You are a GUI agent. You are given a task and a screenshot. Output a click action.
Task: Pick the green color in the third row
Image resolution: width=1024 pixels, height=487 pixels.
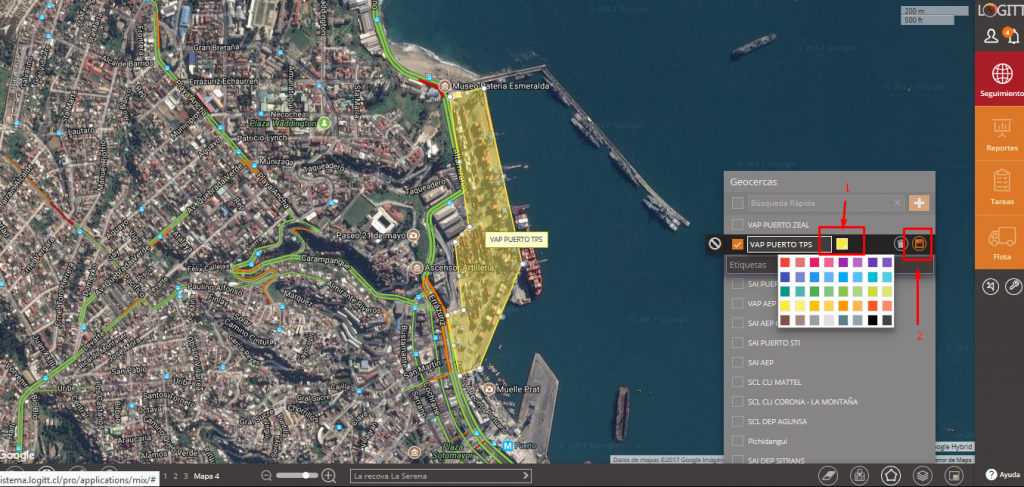(814, 291)
